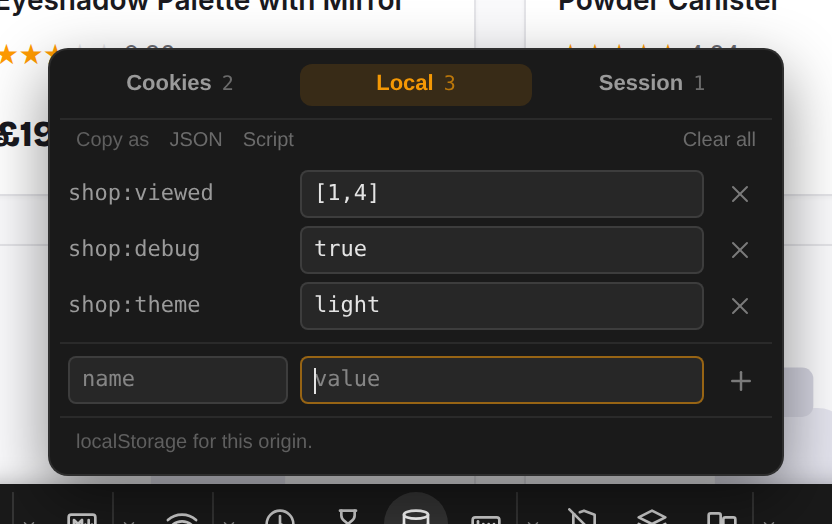
Task: Switch to the Session tab
Action: click(652, 83)
